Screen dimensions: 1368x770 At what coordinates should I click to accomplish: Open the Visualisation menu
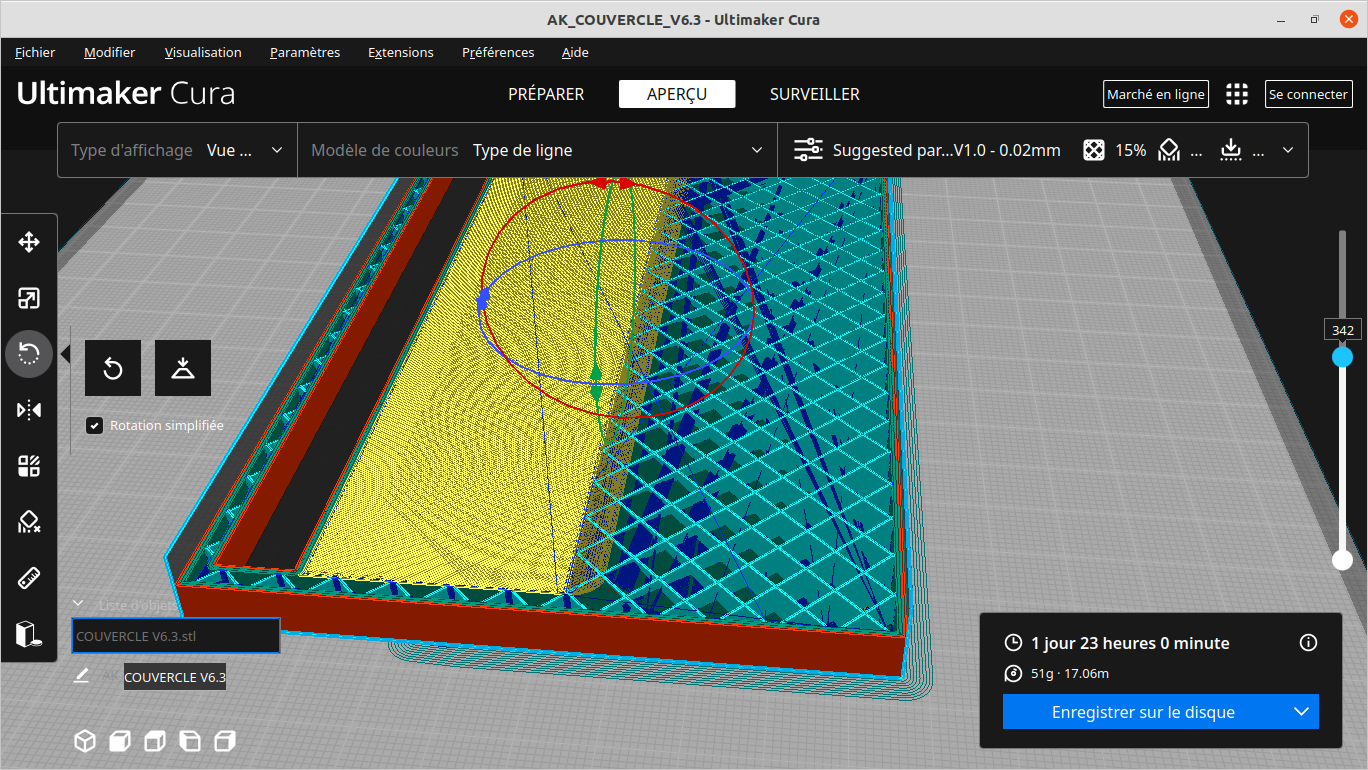(203, 52)
